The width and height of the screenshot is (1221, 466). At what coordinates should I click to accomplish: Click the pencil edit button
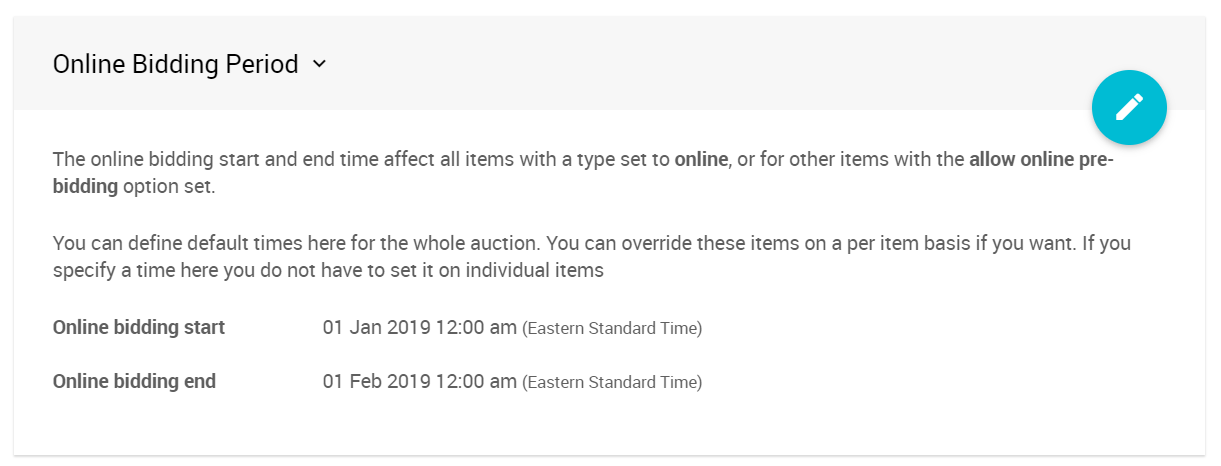click(1129, 107)
